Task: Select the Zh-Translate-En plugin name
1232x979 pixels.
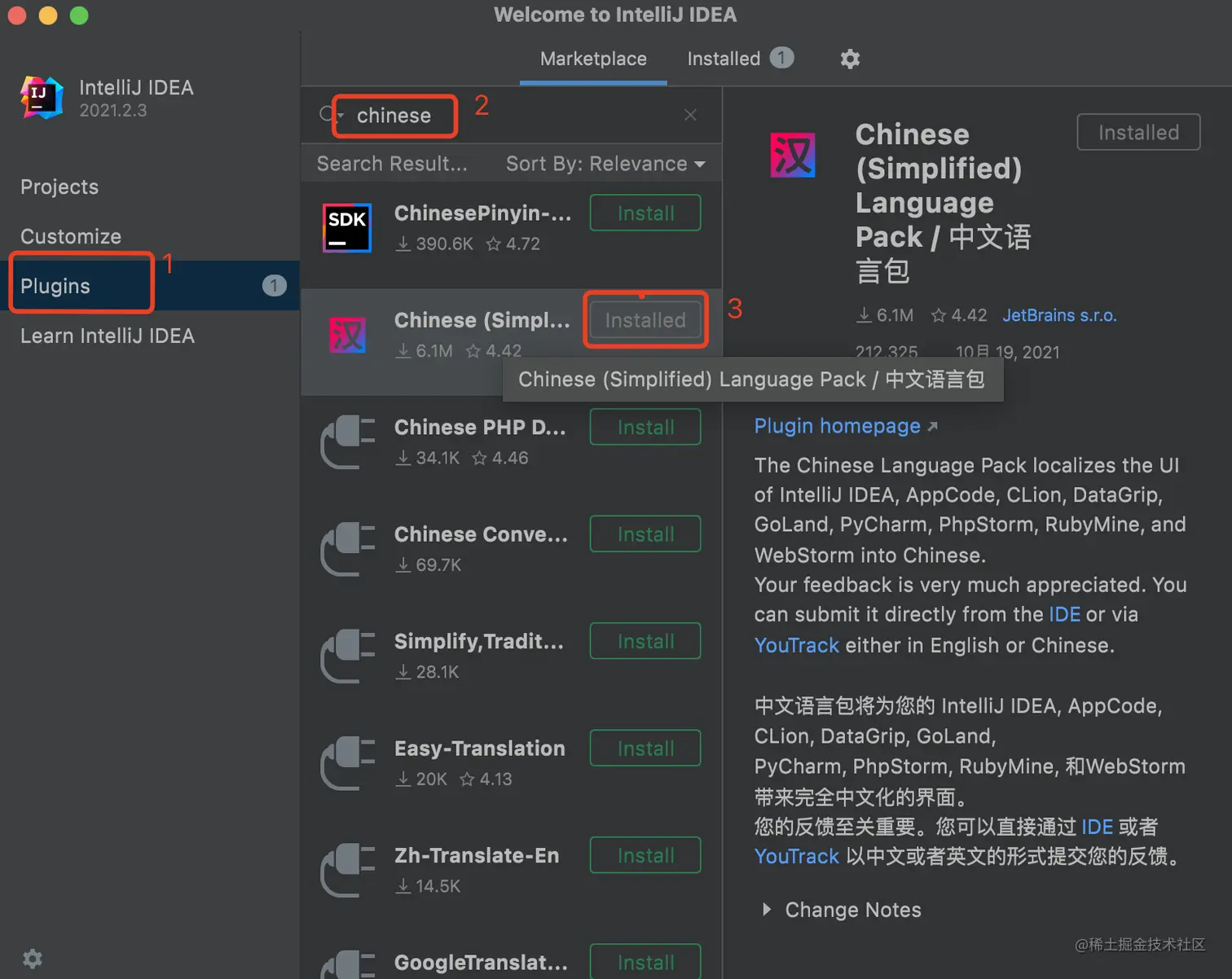Action: coord(477,855)
